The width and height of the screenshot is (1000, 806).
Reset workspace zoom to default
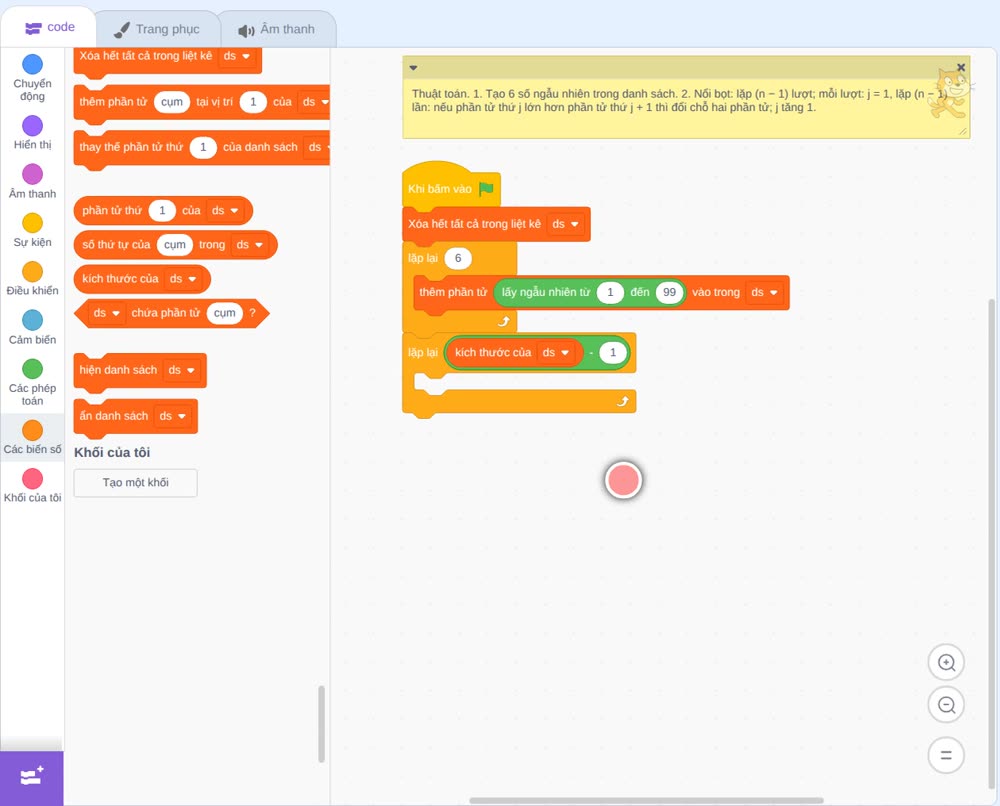(x=946, y=756)
